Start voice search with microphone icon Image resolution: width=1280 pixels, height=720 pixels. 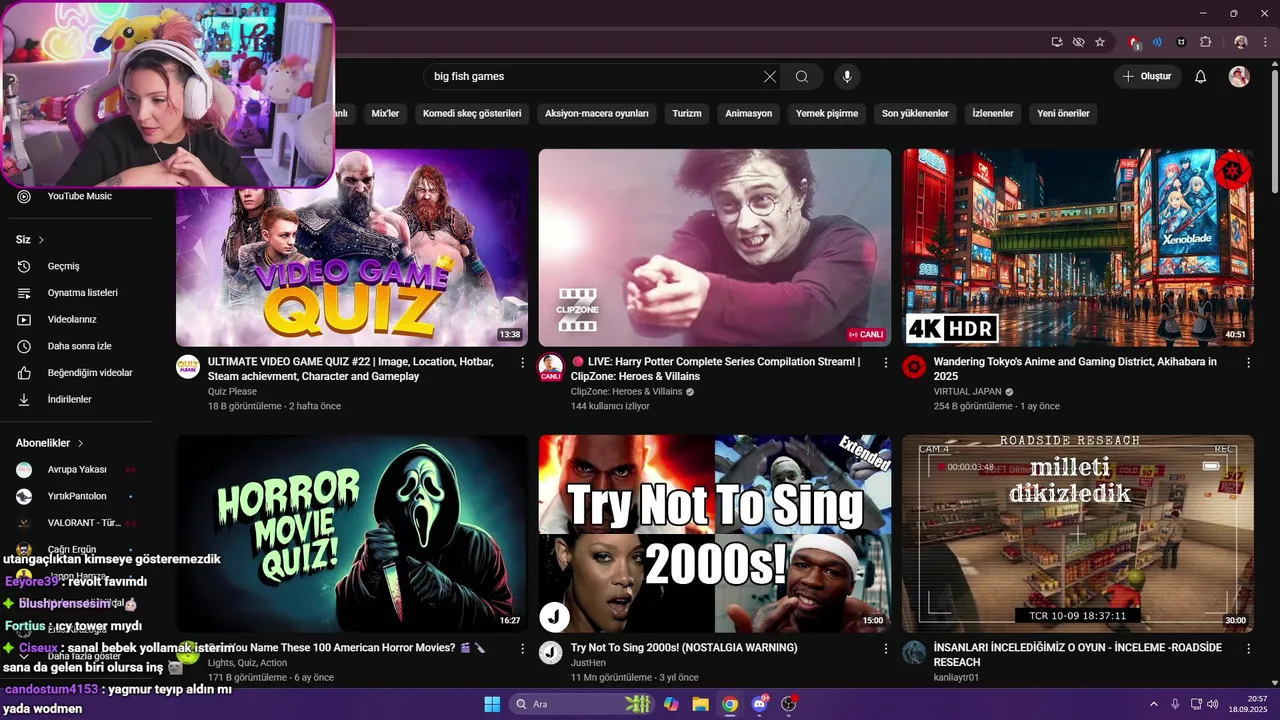coord(847,77)
